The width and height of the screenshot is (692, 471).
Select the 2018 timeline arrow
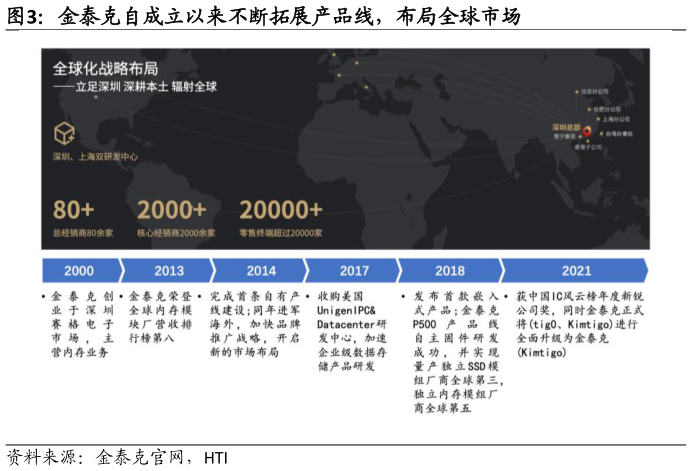tap(449, 270)
